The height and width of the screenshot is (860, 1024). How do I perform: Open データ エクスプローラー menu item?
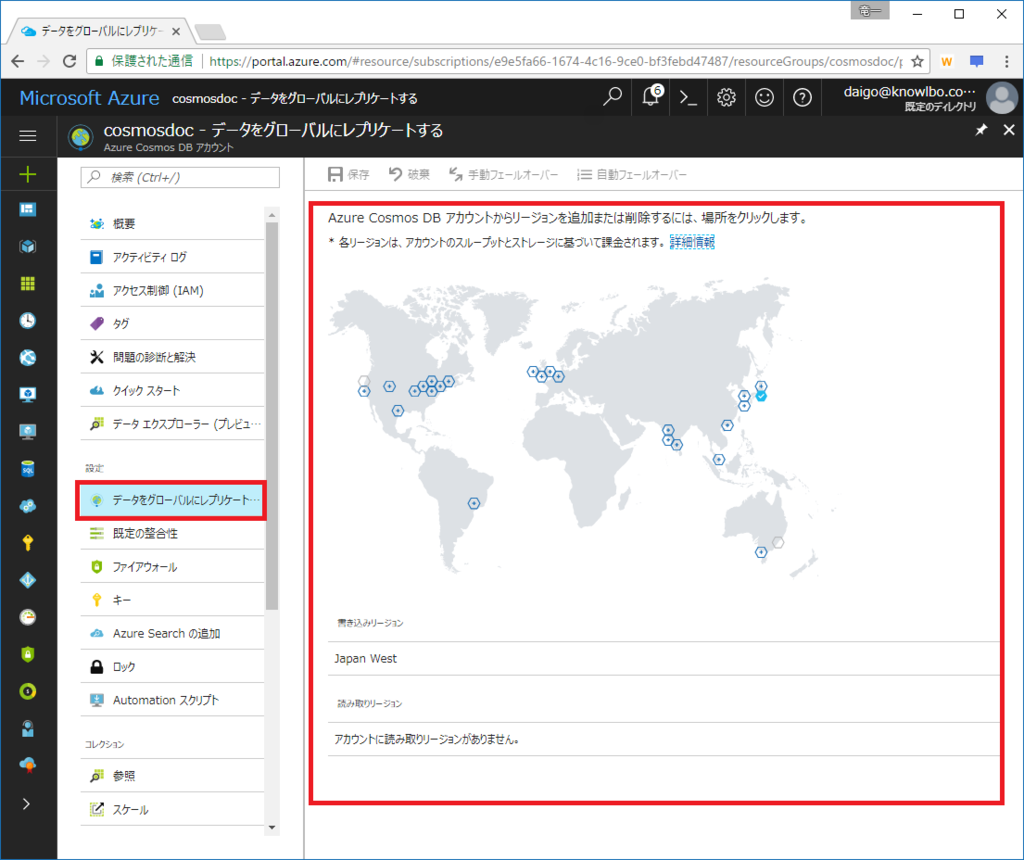point(172,424)
